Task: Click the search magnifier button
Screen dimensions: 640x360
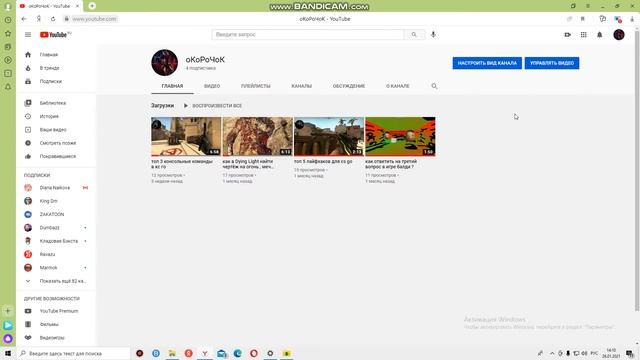Action: pyautogui.click(x=414, y=35)
